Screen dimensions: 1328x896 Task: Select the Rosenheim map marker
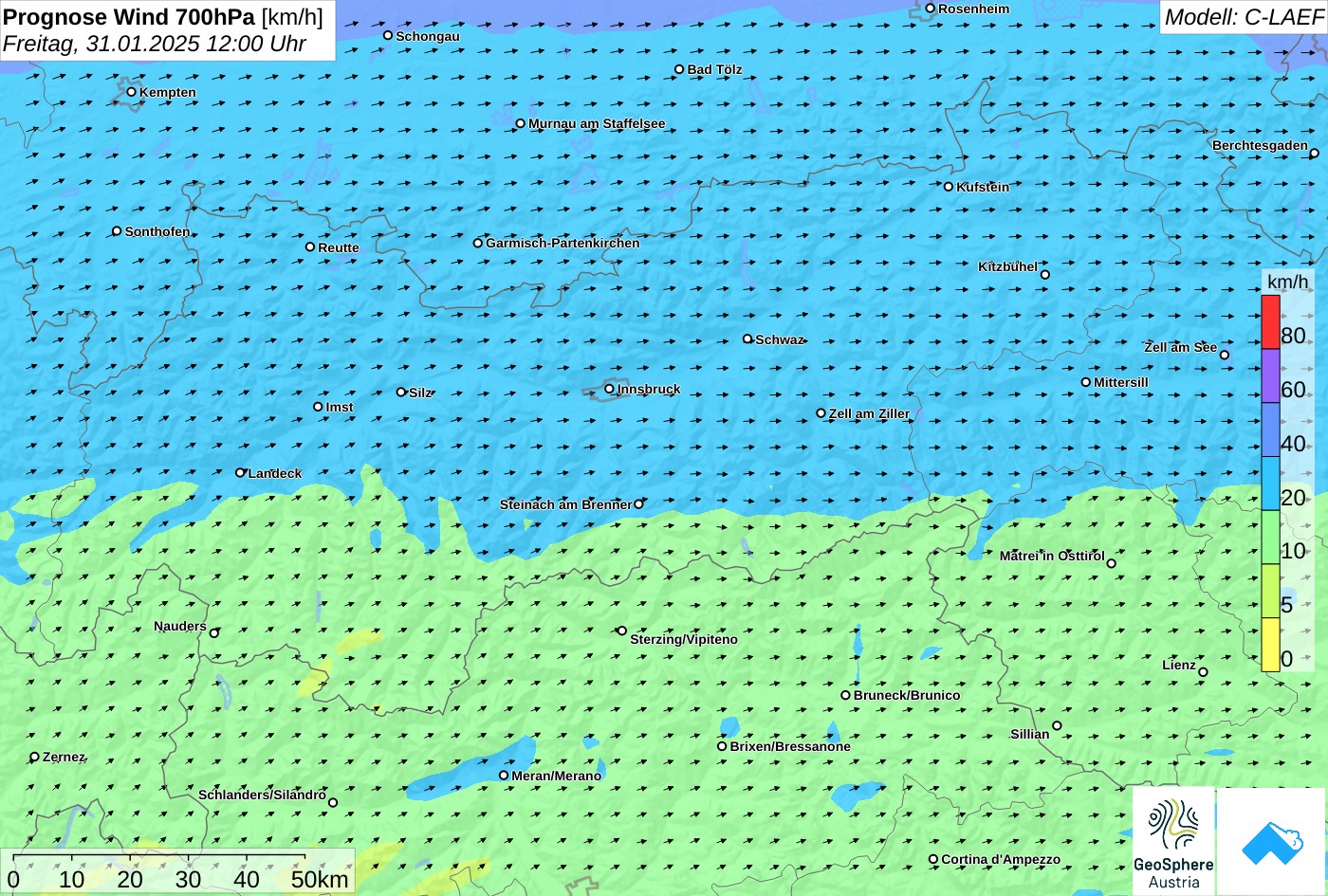931,9
